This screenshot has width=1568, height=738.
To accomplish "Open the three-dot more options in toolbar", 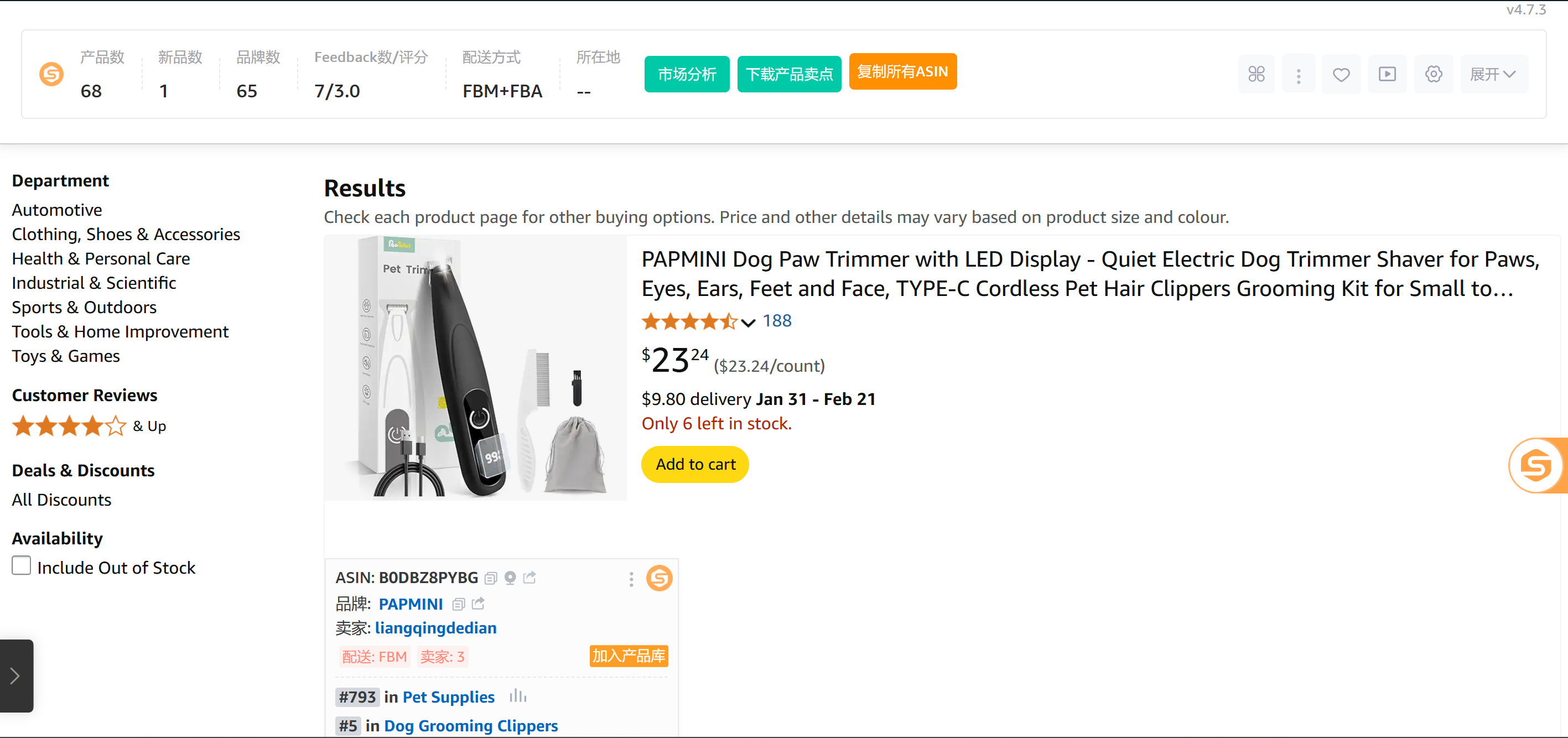I will coord(1299,75).
